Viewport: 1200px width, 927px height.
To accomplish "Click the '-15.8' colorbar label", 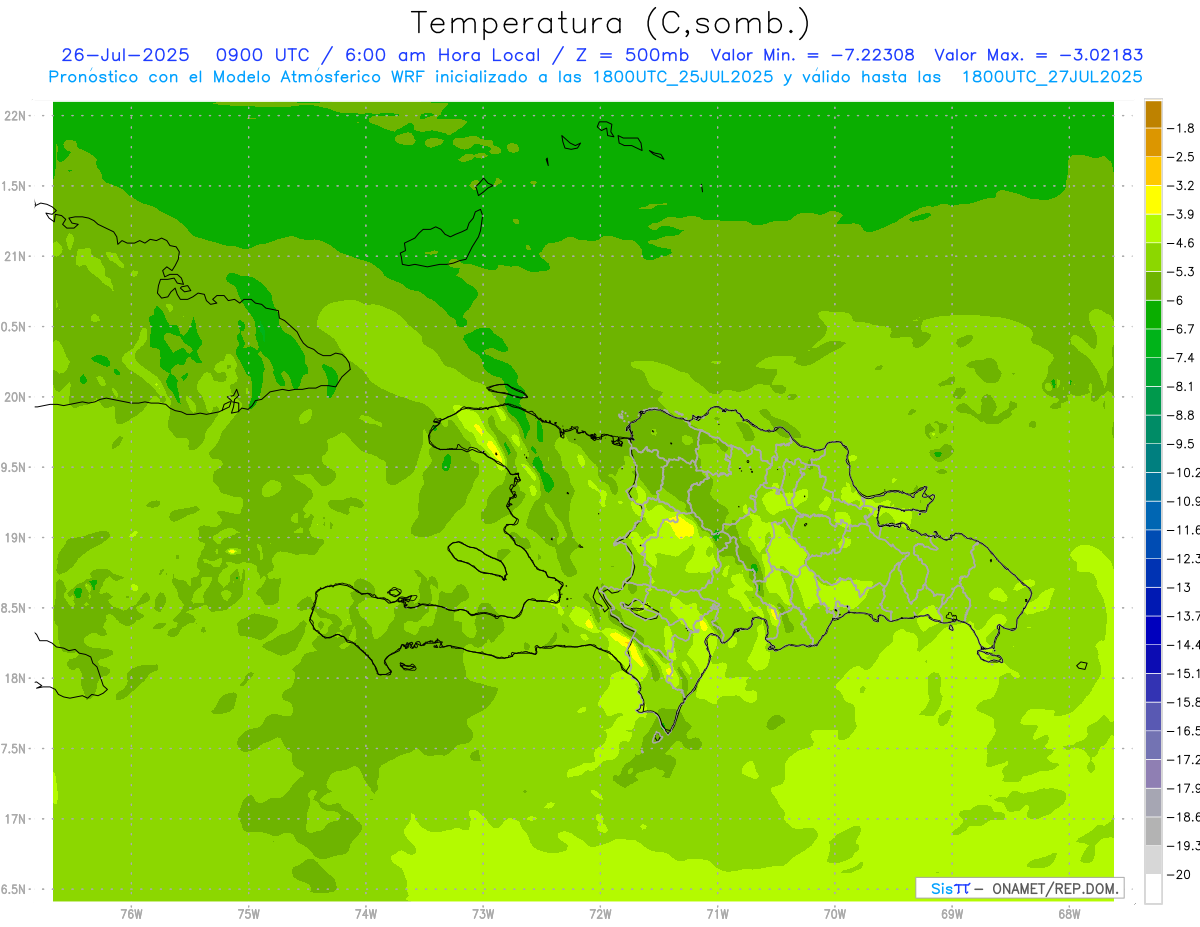I will (x=1183, y=703).
